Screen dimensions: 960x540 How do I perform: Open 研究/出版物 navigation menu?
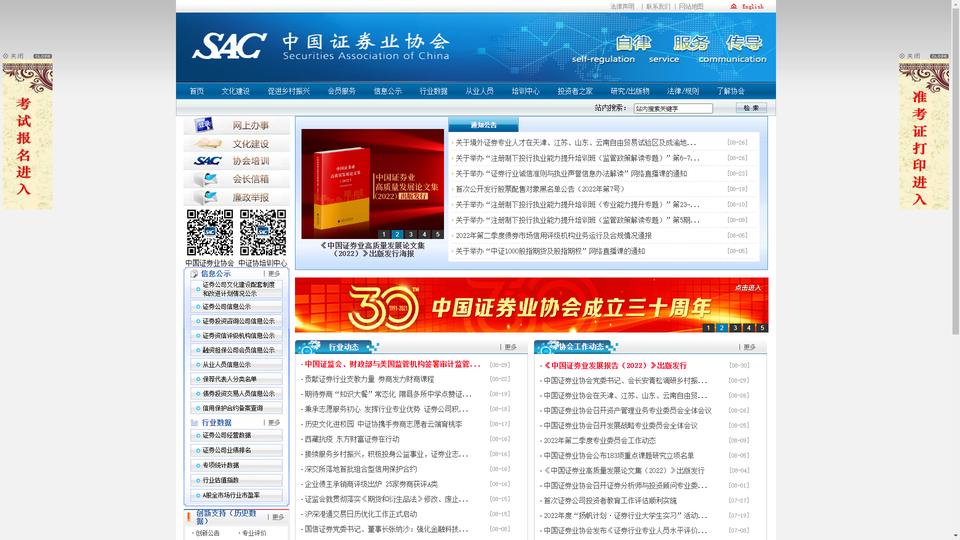click(630, 91)
